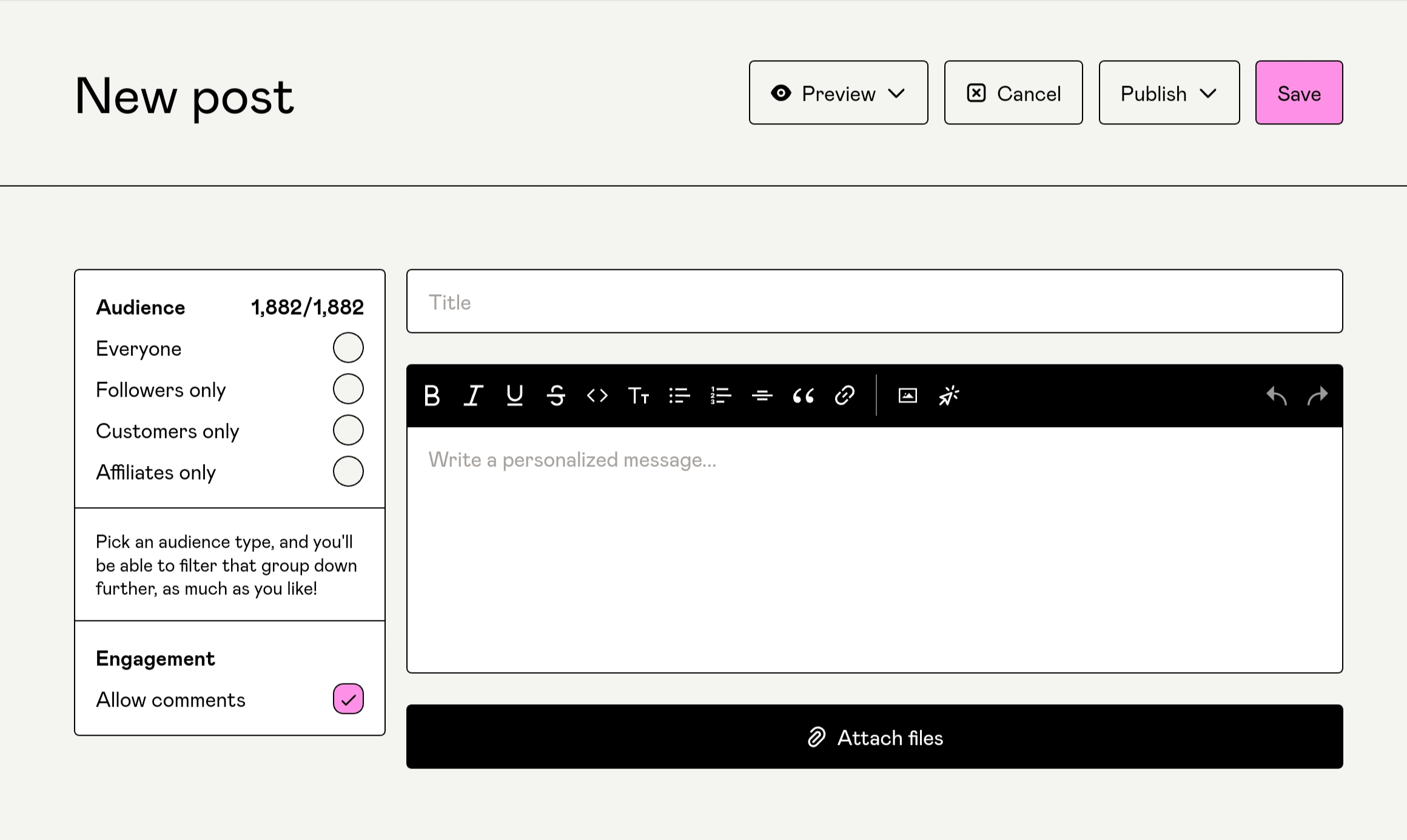Insert a hyperlink

(x=844, y=396)
